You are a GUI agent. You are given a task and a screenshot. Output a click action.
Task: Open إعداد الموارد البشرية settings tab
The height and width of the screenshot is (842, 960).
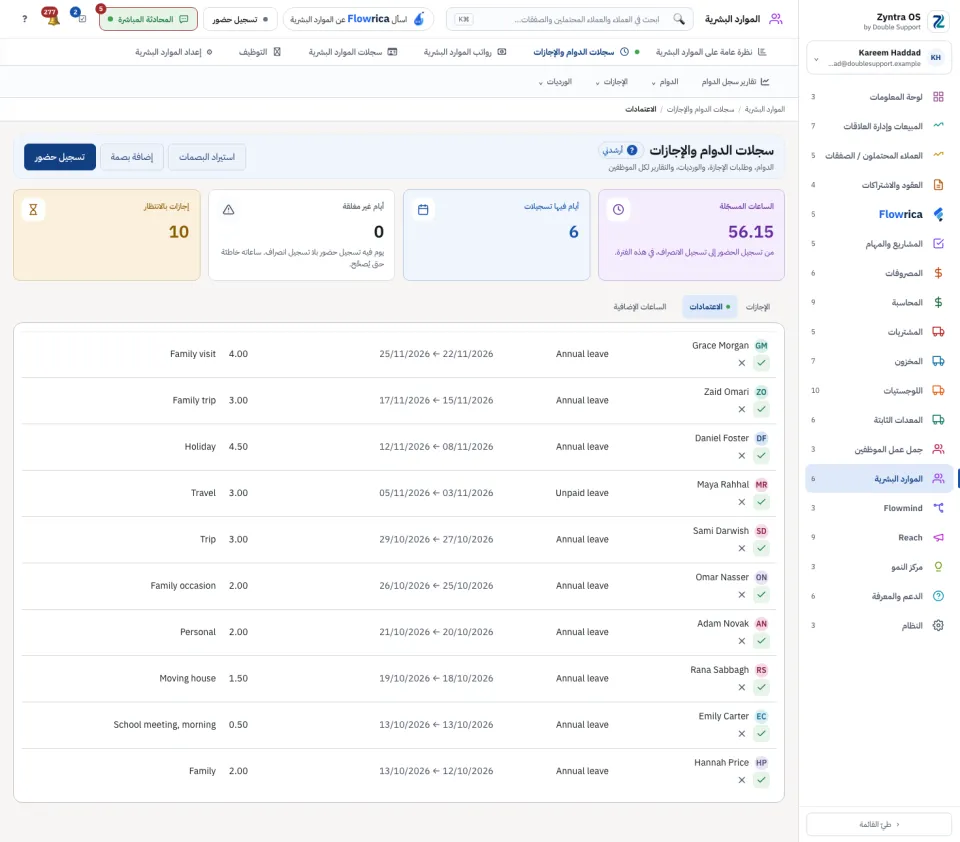point(174,52)
